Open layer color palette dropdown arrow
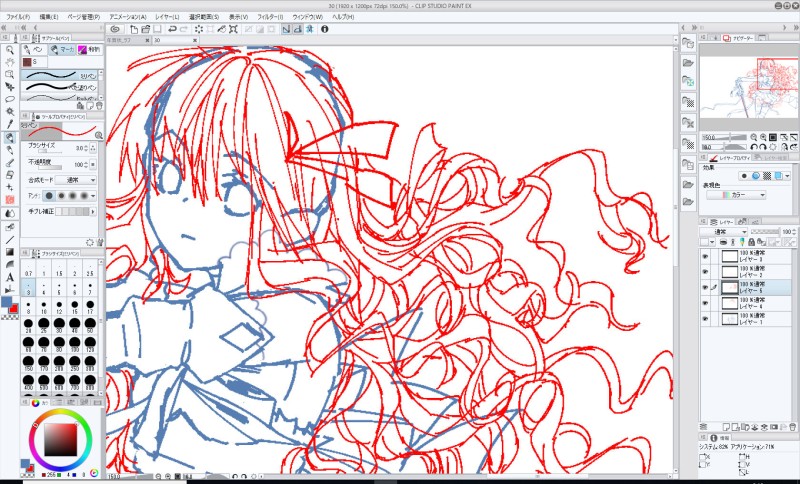This screenshot has height=484, width=800. [712, 243]
